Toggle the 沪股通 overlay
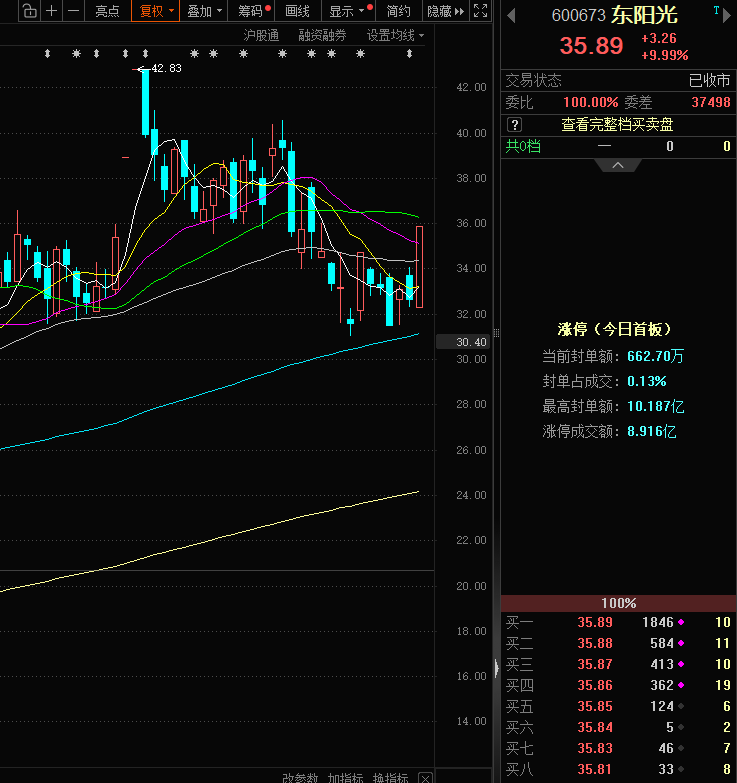The width and height of the screenshot is (737, 783). pos(261,35)
